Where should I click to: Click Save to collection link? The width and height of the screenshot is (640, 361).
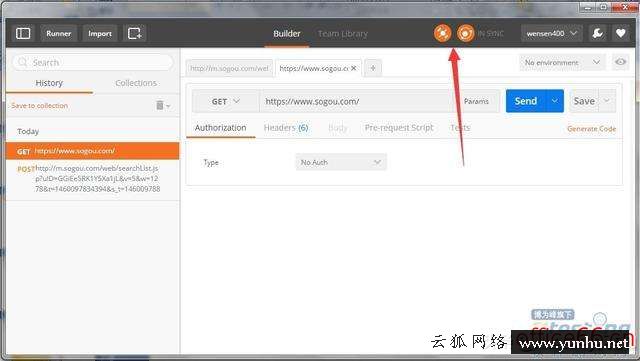pyautogui.click(x=40, y=106)
